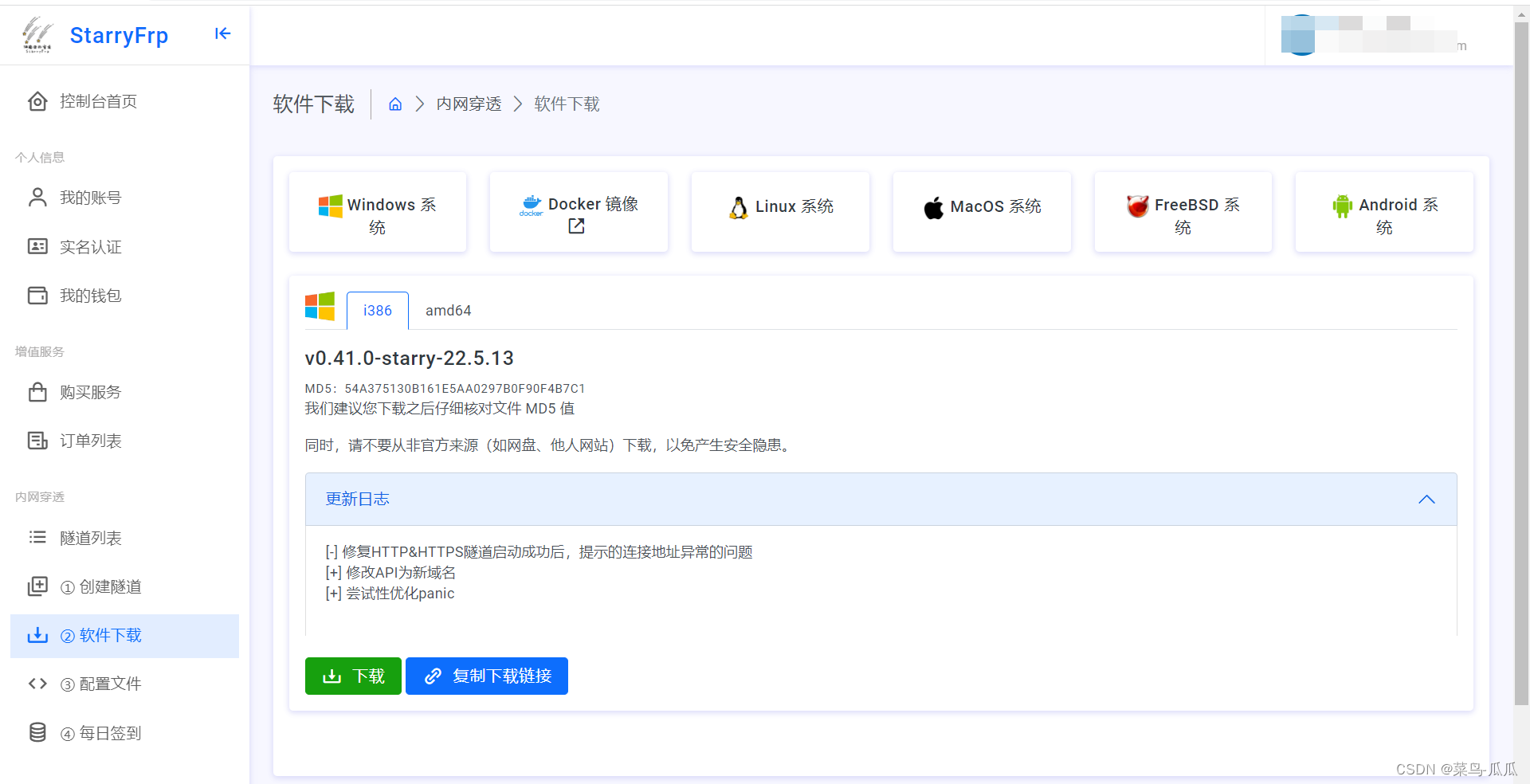Click the green 下载 button
Image resolution: width=1530 pixels, height=784 pixels.
click(x=353, y=676)
